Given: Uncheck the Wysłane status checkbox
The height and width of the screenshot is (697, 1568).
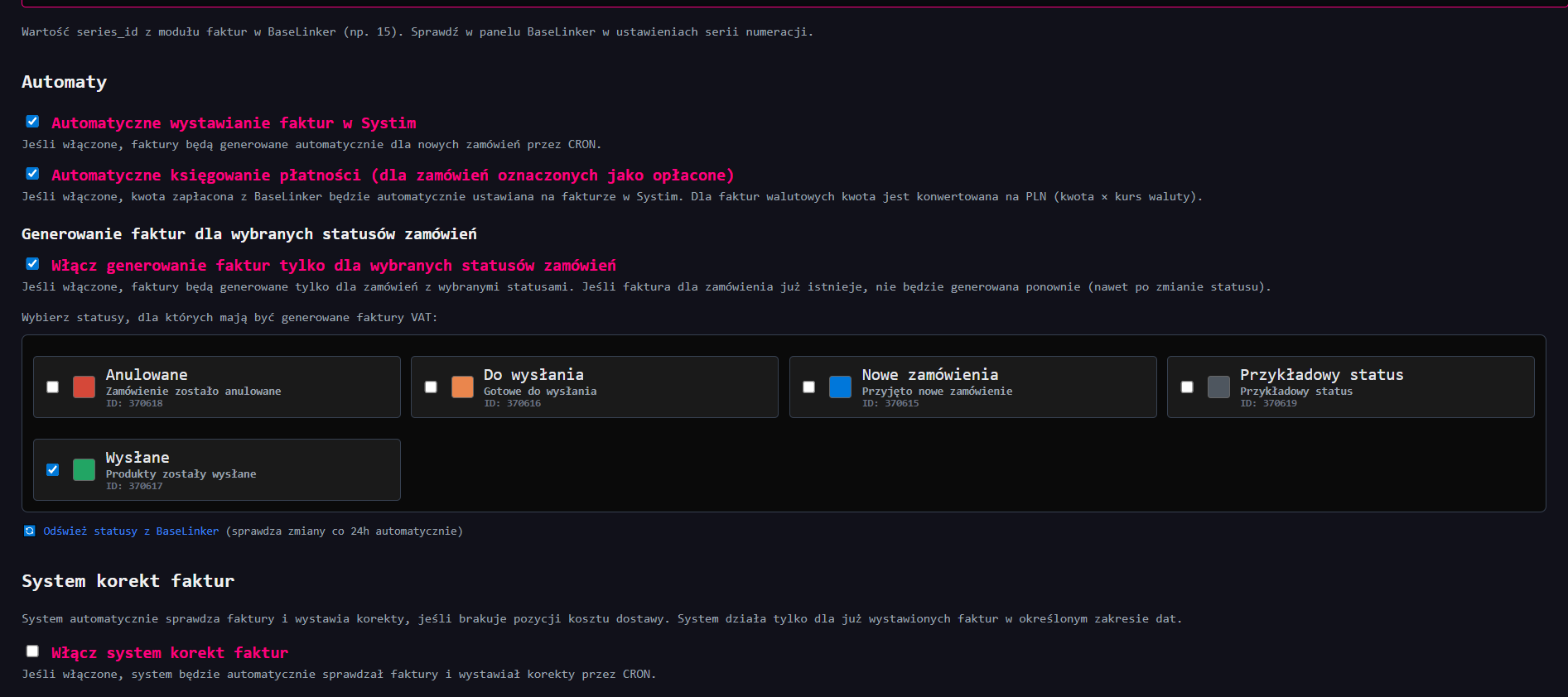Looking at the screenshot, I should (53, 470).
